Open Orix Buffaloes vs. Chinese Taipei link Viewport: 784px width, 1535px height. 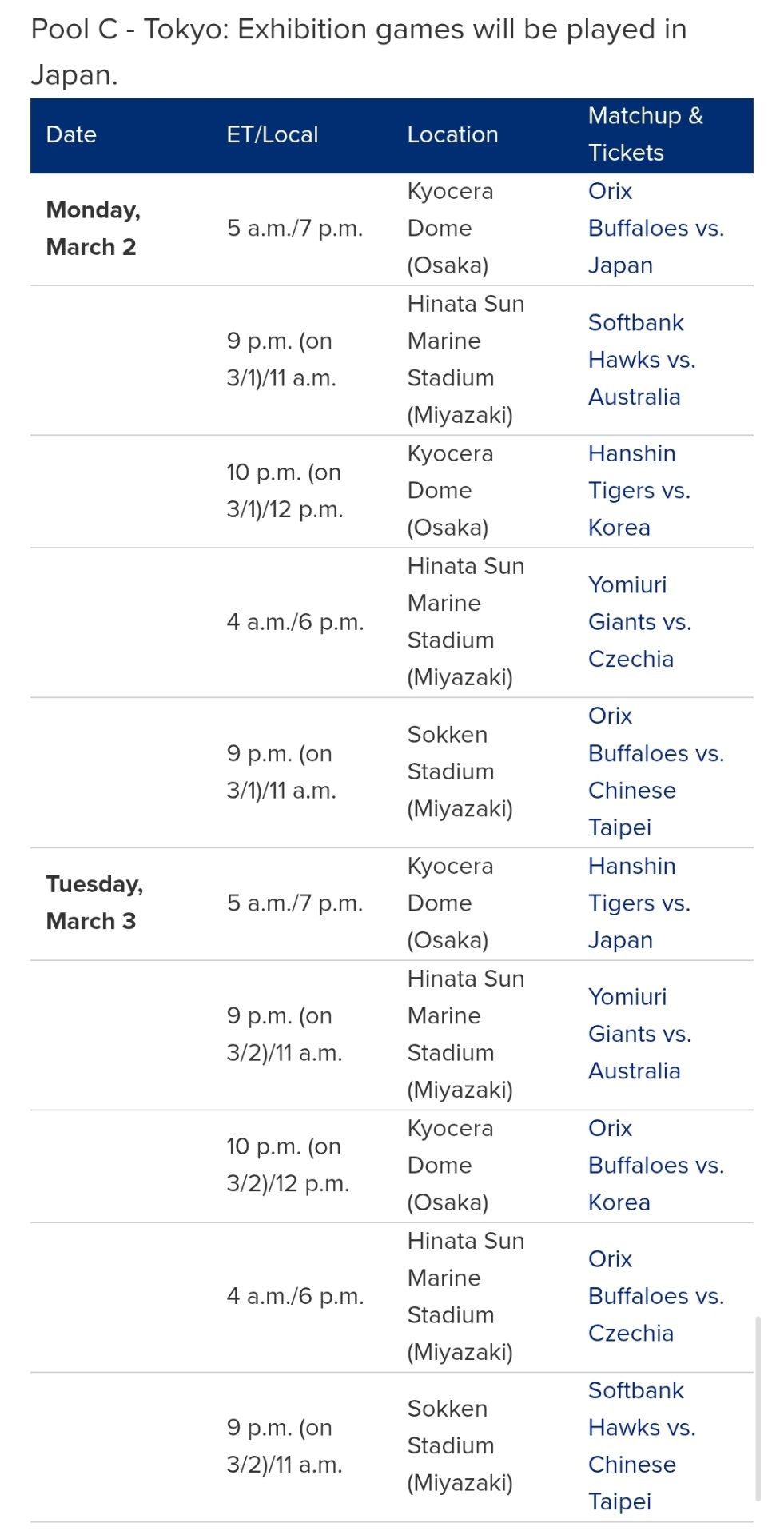[x=655, y=771]
